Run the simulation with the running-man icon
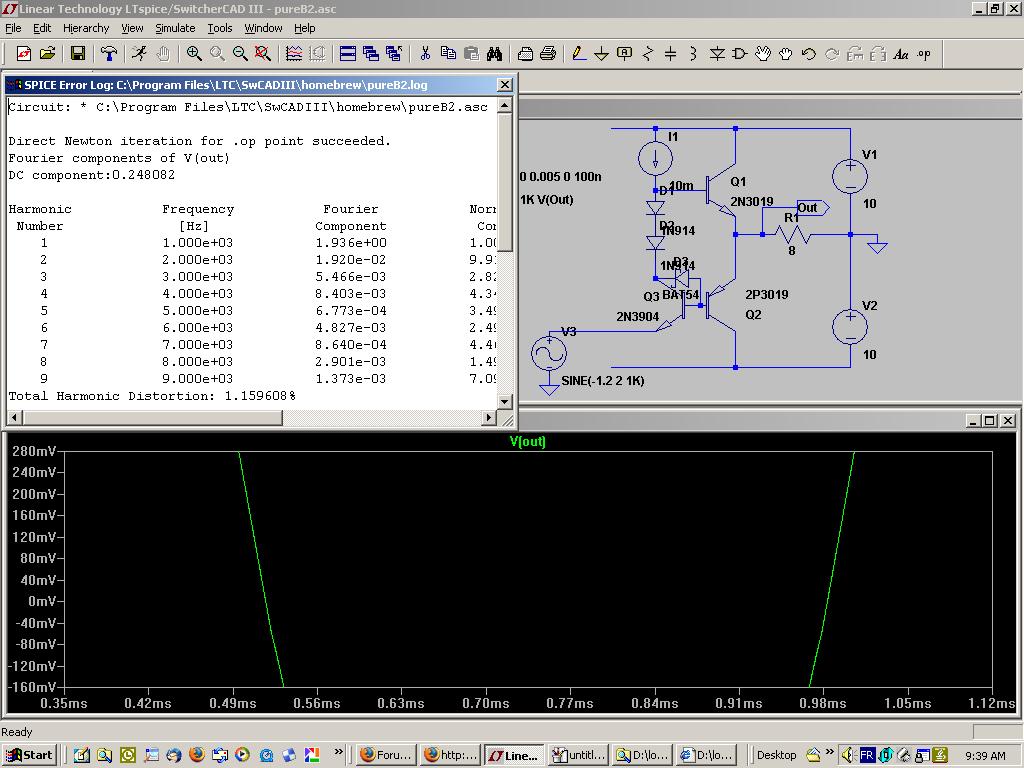1024x768 pixels. (139, 54)
